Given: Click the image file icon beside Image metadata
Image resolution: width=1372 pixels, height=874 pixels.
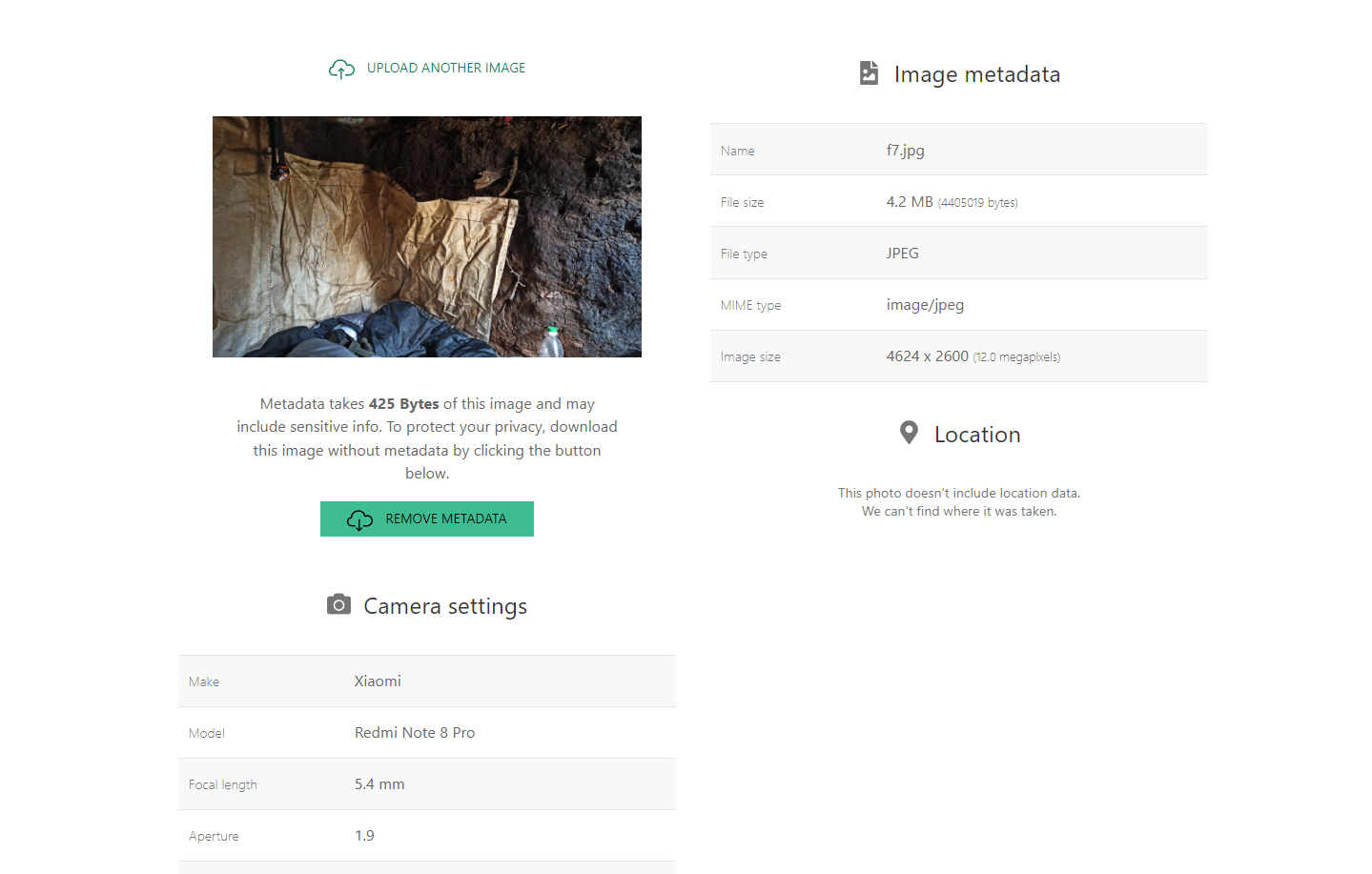Looking at the screenshot, I should coord(869,73).
